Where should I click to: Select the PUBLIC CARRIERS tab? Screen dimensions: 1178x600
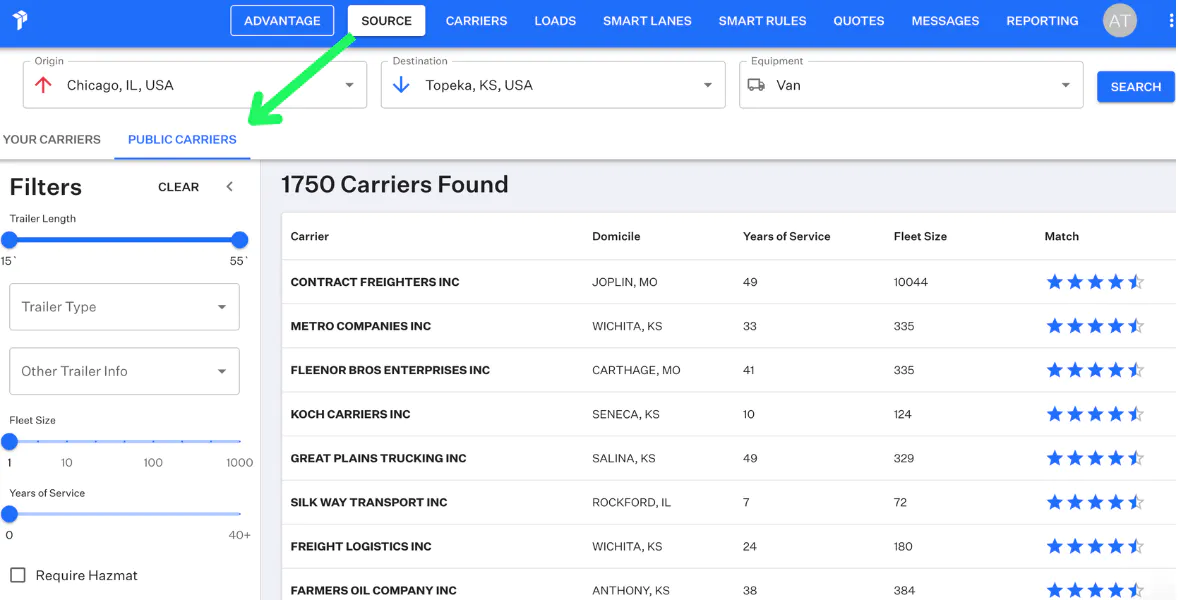pos(182,140)
